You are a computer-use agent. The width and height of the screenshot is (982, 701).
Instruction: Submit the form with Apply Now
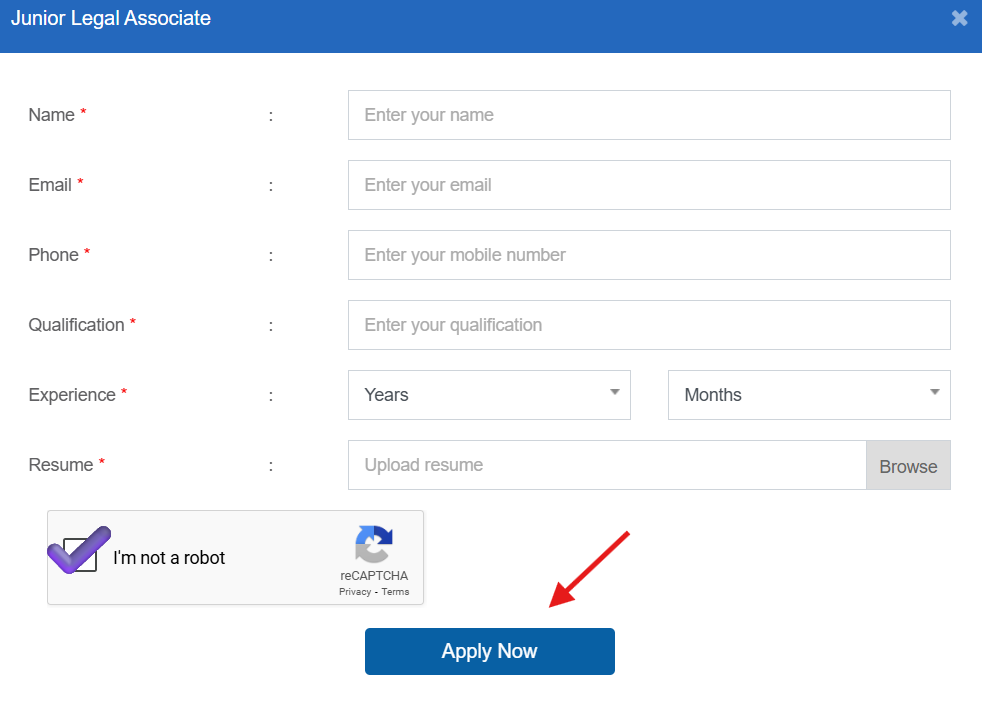pos(489,651)
